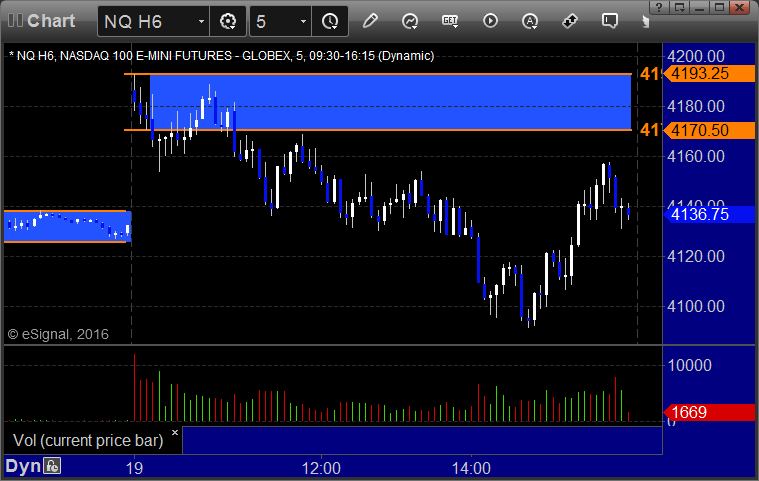
Task: Toggle the lock icon next to Dyn
Action: click(x=52, y=466)
